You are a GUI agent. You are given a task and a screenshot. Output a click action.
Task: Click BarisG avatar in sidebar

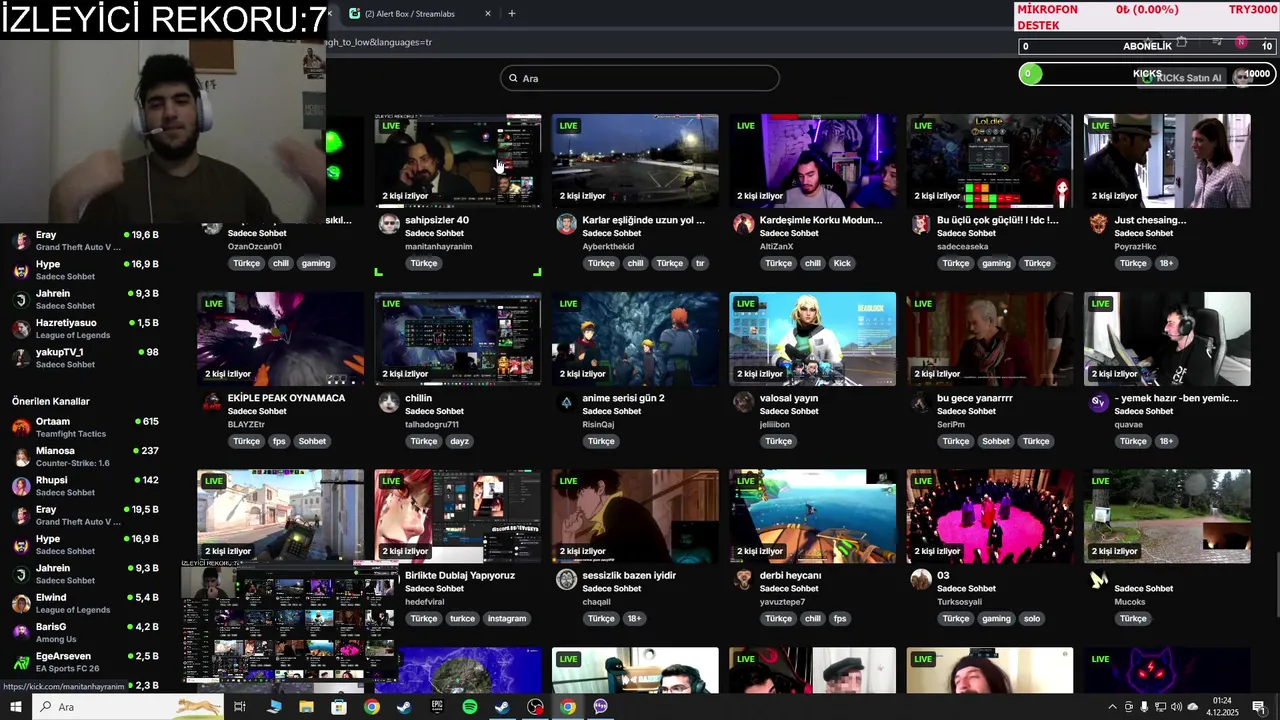coord(21,633)
